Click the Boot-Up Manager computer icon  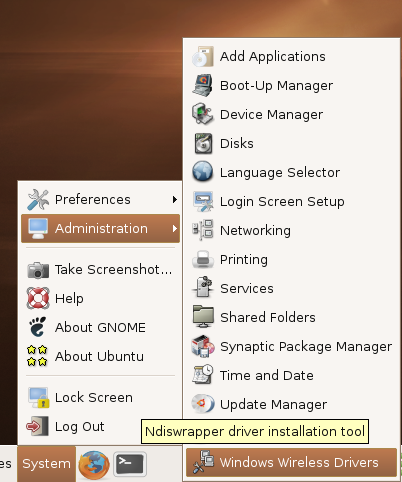203,86
